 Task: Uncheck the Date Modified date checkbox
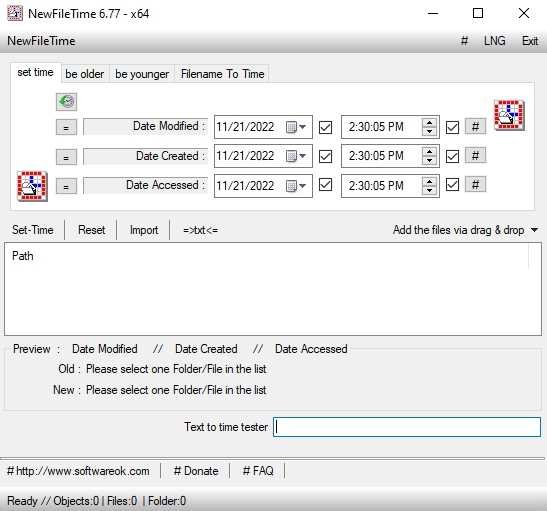click(325, 127)
